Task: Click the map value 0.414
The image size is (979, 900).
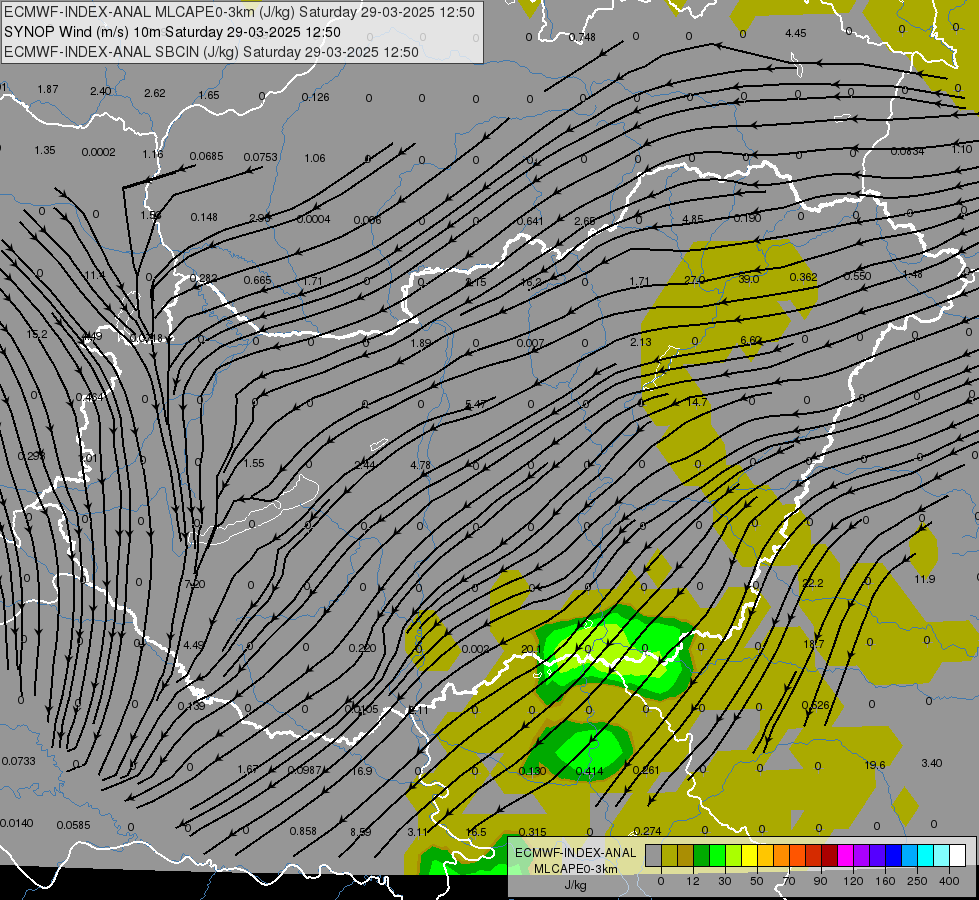Action: tap(589, 771)
